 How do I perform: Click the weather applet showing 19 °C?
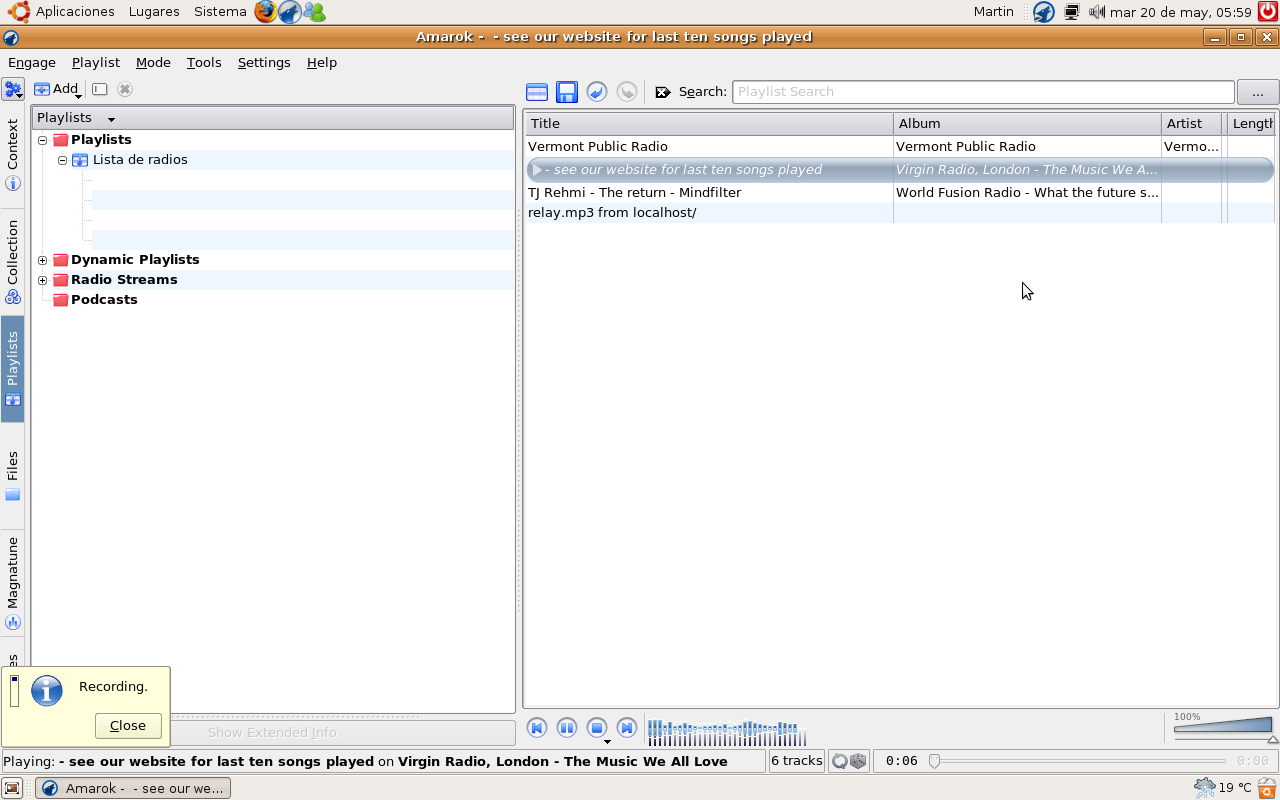pos(1223,788)
